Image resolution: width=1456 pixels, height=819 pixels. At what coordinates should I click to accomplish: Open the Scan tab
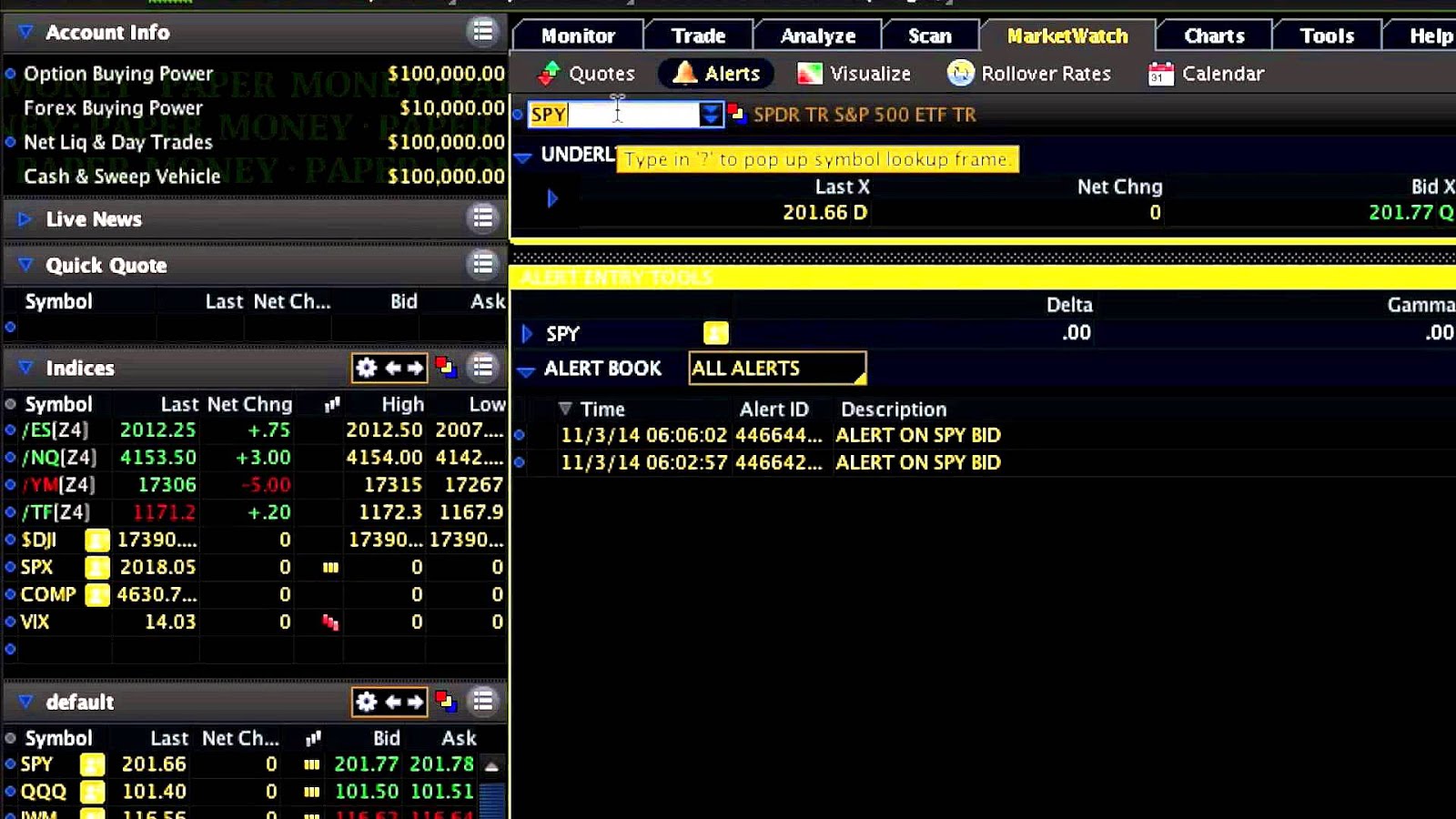(x=929, y=35)
